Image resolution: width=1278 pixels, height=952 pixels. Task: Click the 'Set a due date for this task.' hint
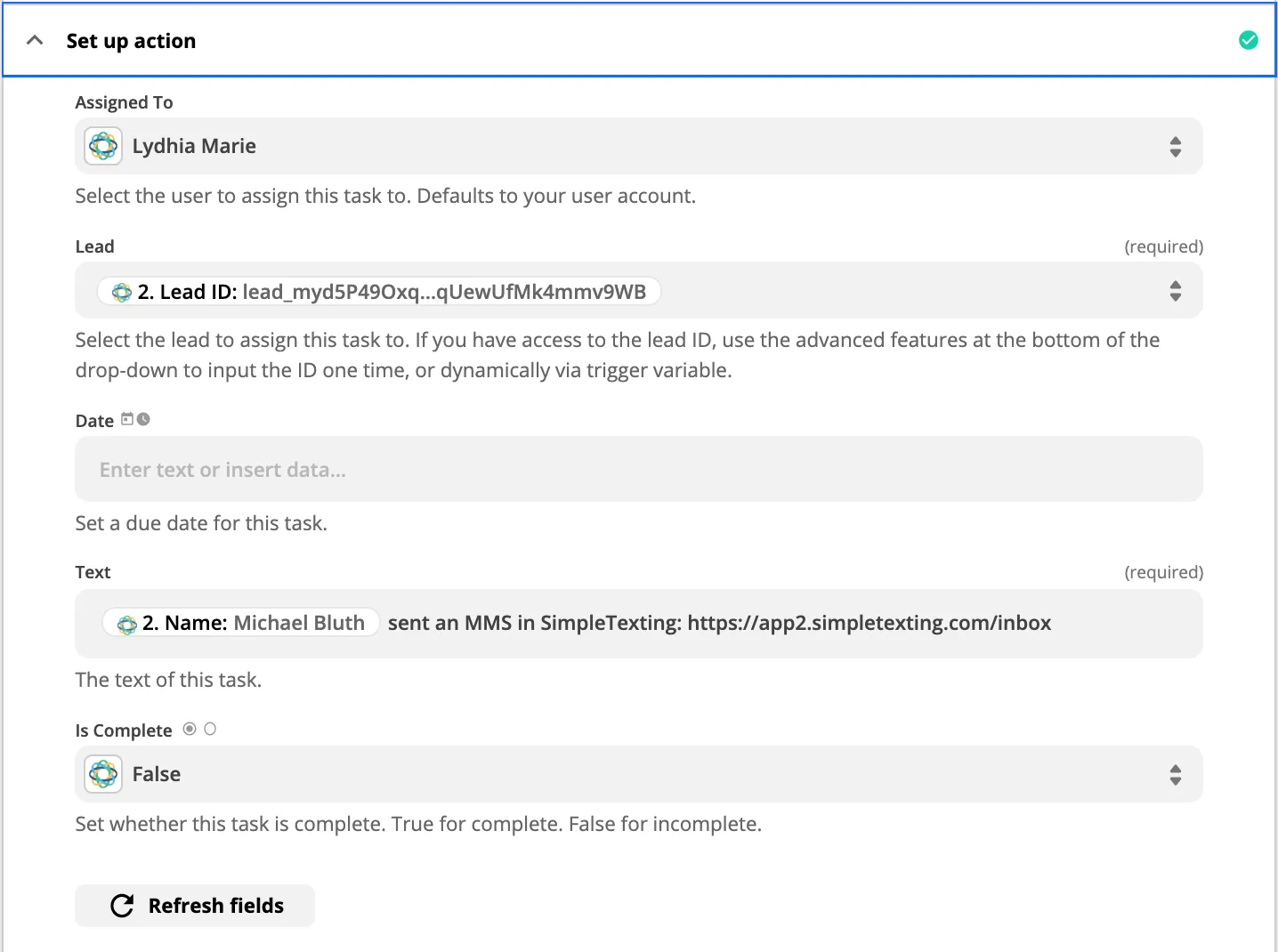[x=201, y=523]
